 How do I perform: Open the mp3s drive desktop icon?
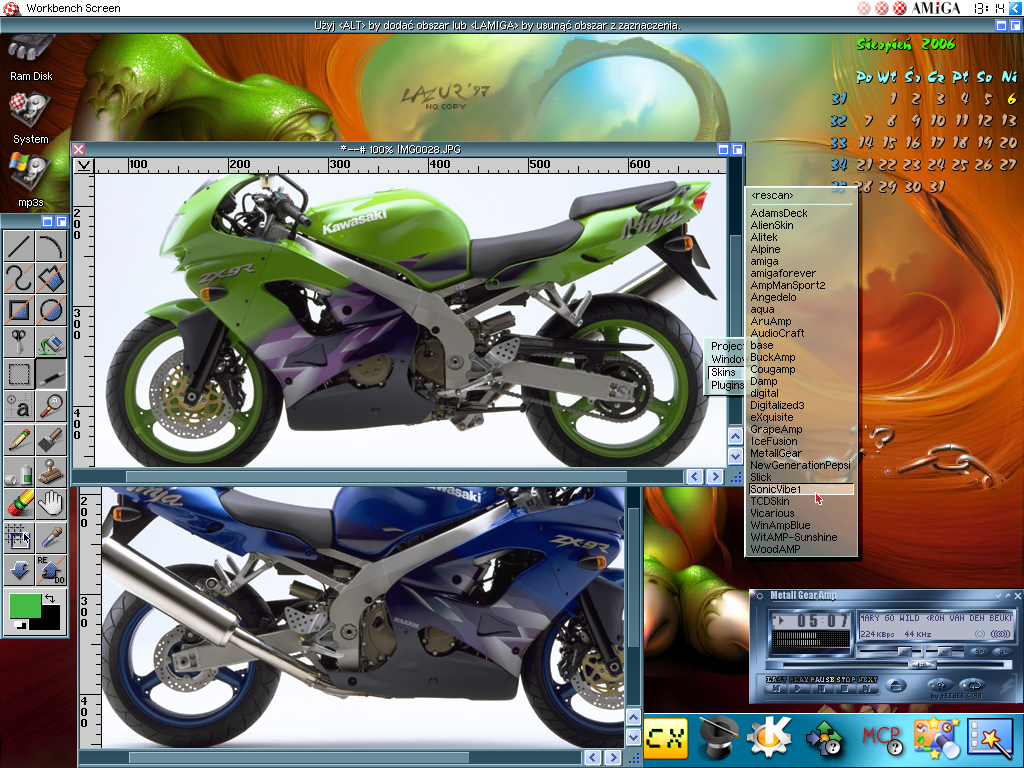[x=30, y=182]
